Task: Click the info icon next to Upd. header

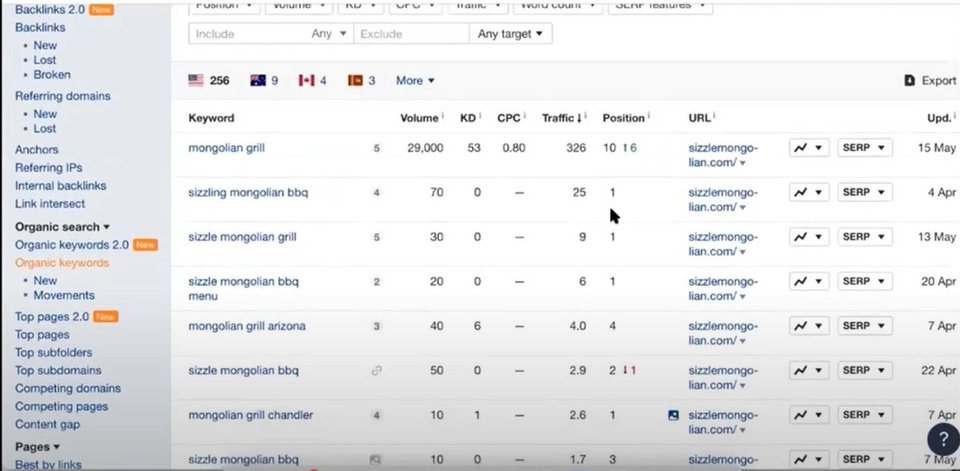Action: coord(954,115)
